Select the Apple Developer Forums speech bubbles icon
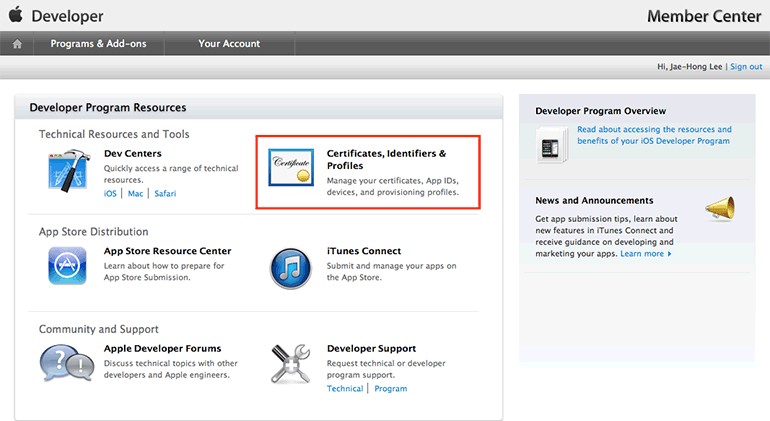The width and height of the screenshot is (770, 421). (66, 364)
